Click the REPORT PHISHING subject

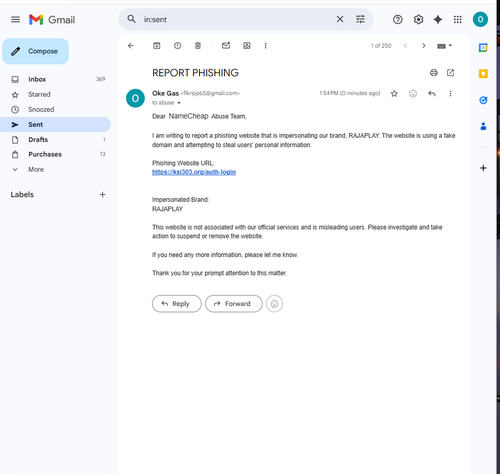point(195,73)
